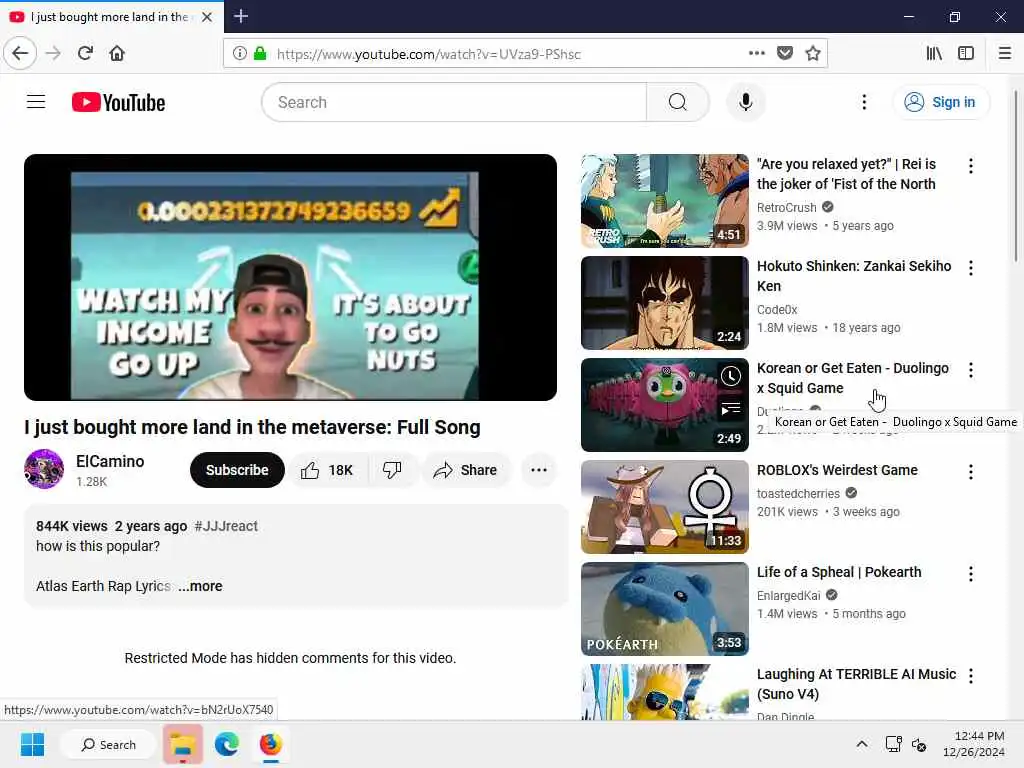Subscribe to ElCamino channel
This screenshot has height=768, width=1024.
tap(237, 470)
